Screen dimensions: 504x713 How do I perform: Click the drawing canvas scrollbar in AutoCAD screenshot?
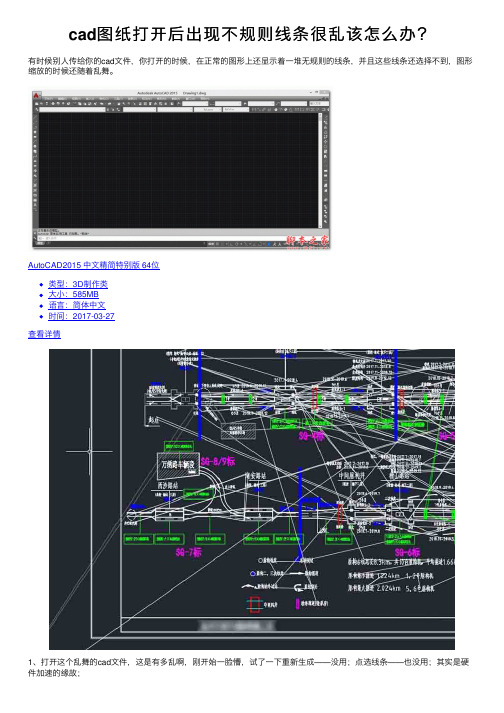point(320,171)
